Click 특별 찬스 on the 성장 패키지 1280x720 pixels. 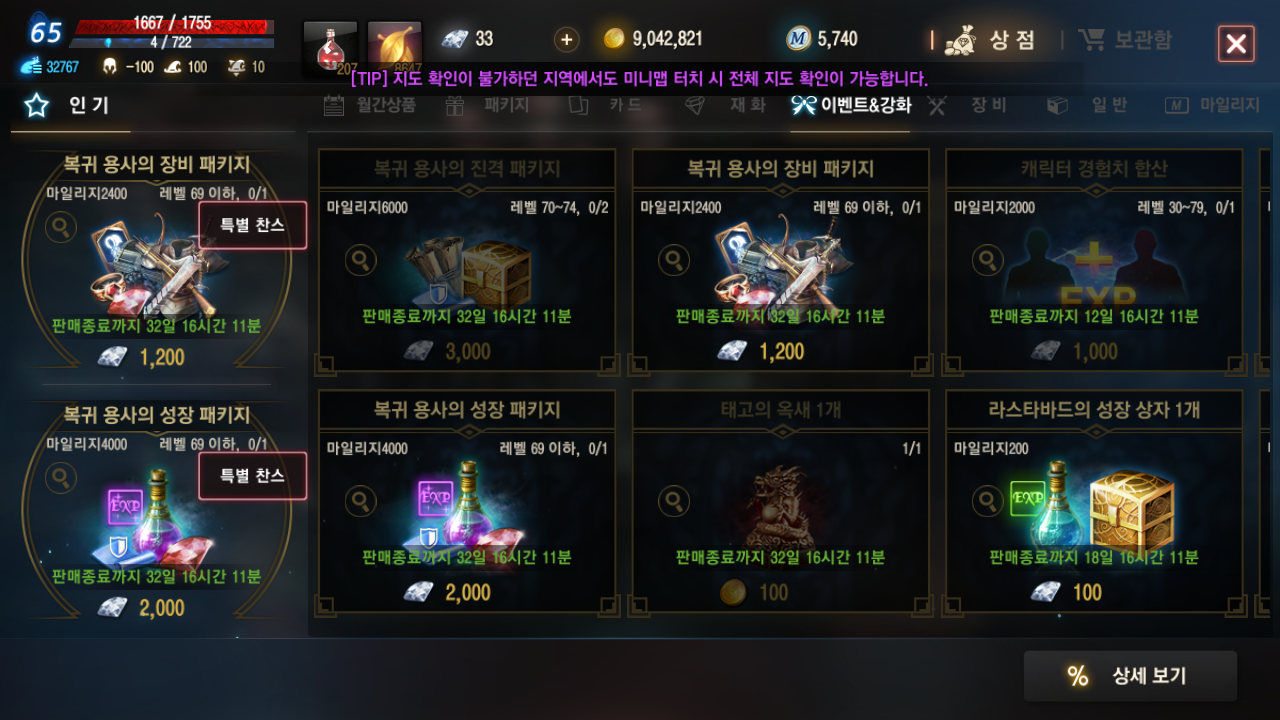pos(253,475)
